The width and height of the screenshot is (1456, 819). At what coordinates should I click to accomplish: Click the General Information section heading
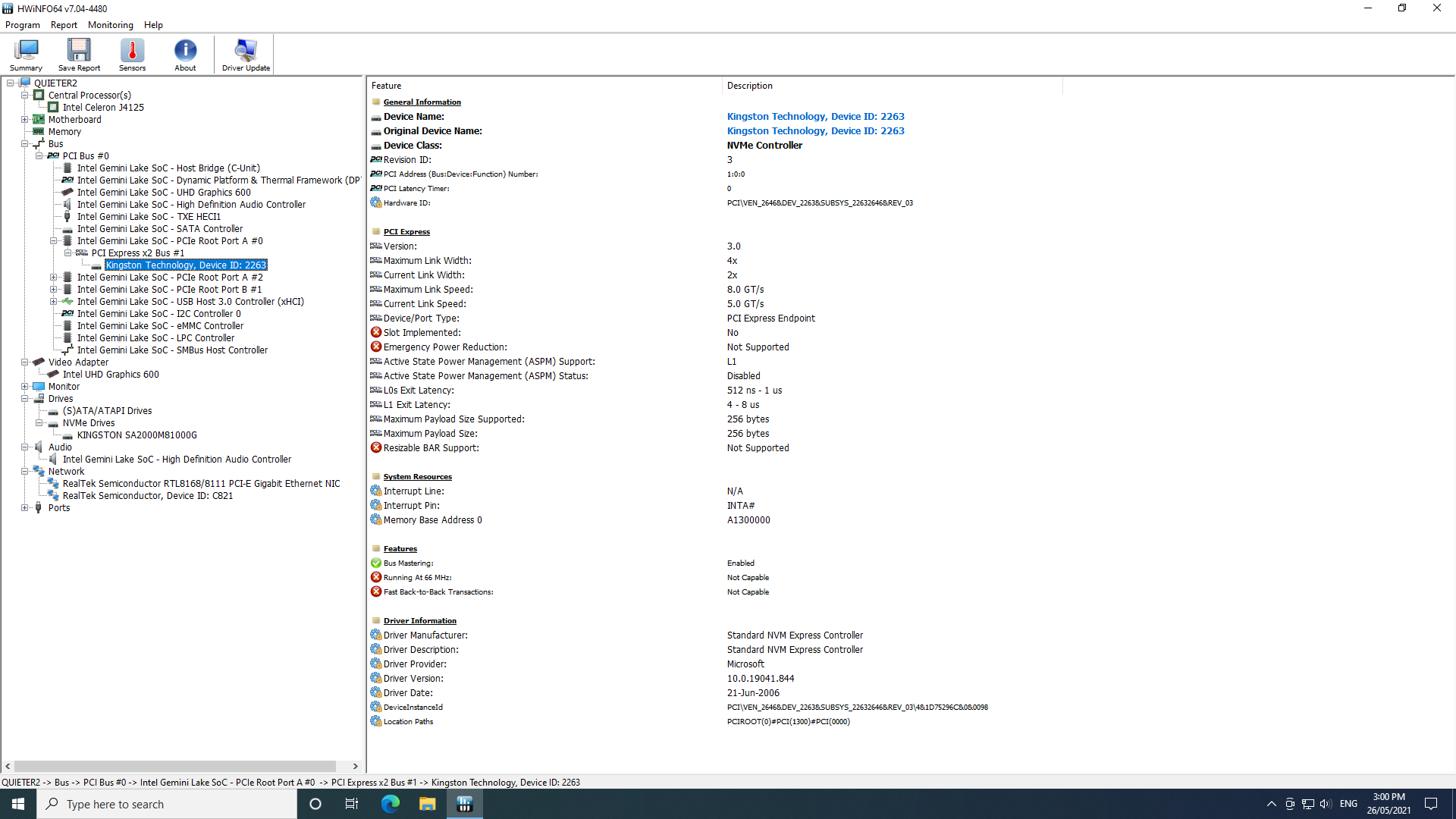(422, 102)
